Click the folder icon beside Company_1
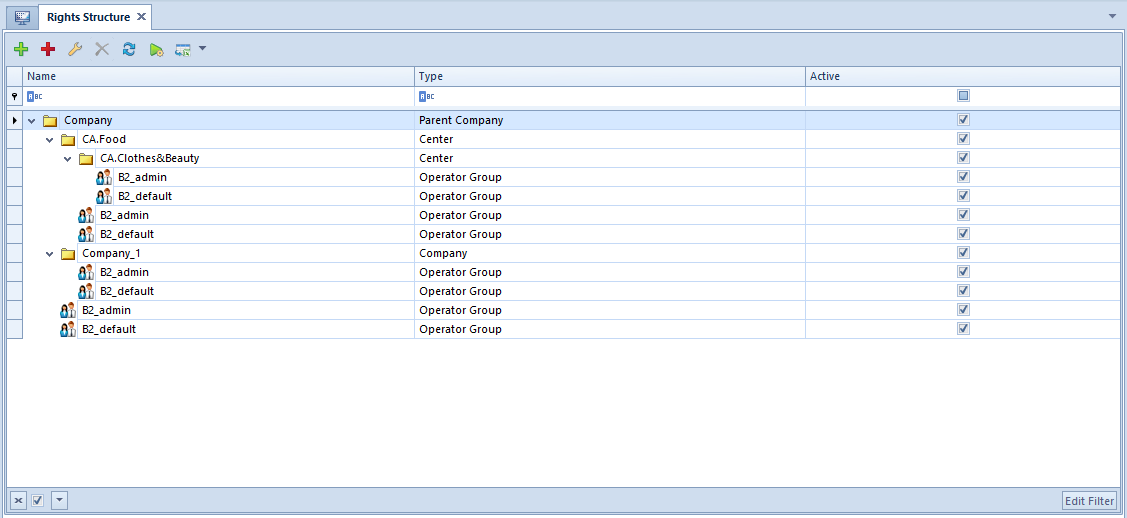 click(x=68, y=254)
